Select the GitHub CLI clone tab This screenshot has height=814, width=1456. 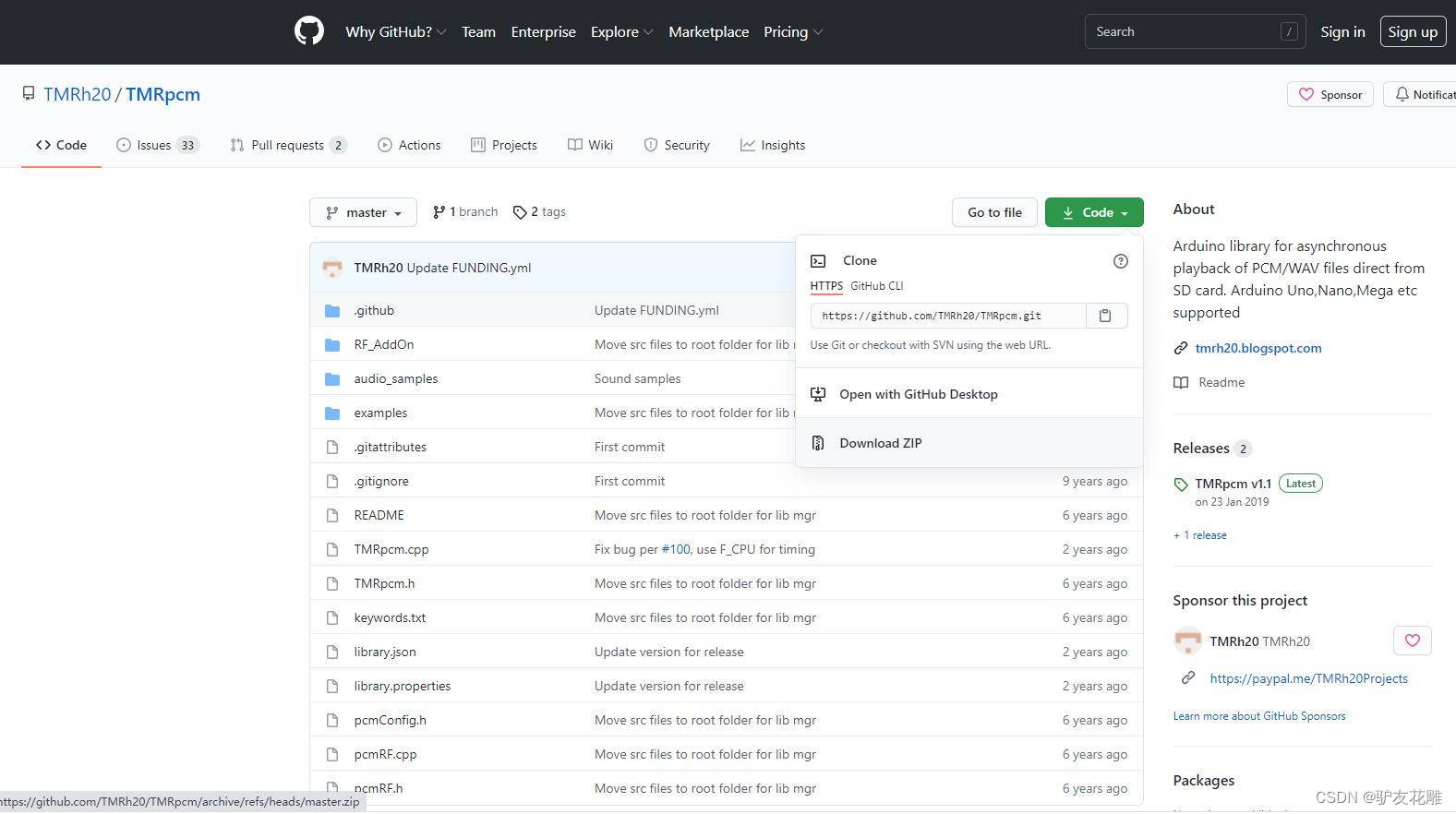pyautogui.click(x=877, y=286)
